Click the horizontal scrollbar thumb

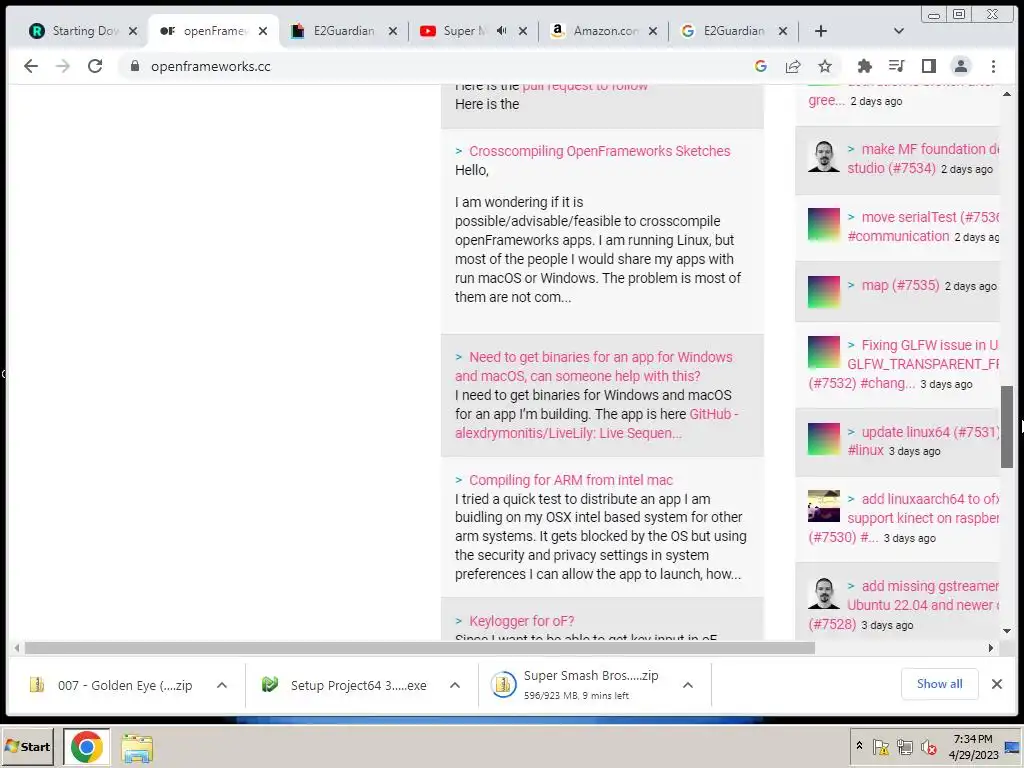(419, 648)
